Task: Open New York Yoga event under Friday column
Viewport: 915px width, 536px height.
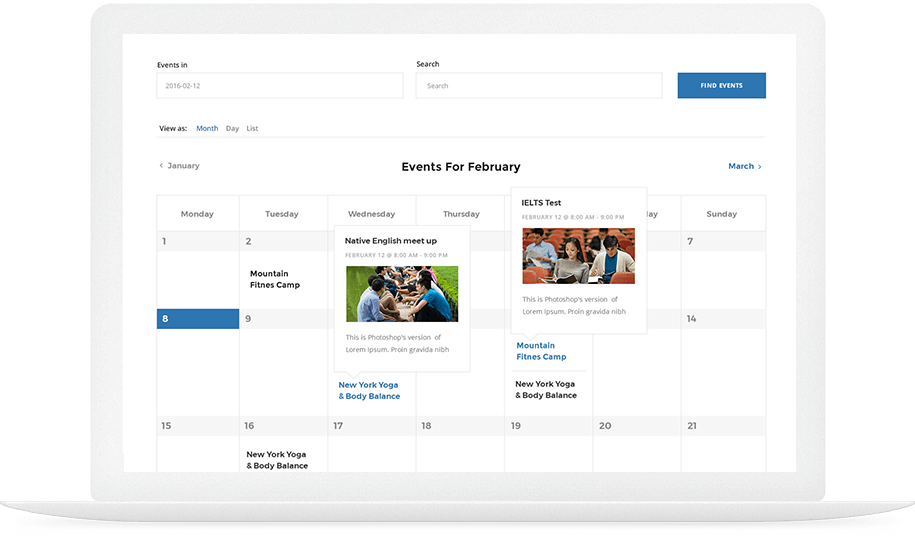Action: [x=545, y=389]
